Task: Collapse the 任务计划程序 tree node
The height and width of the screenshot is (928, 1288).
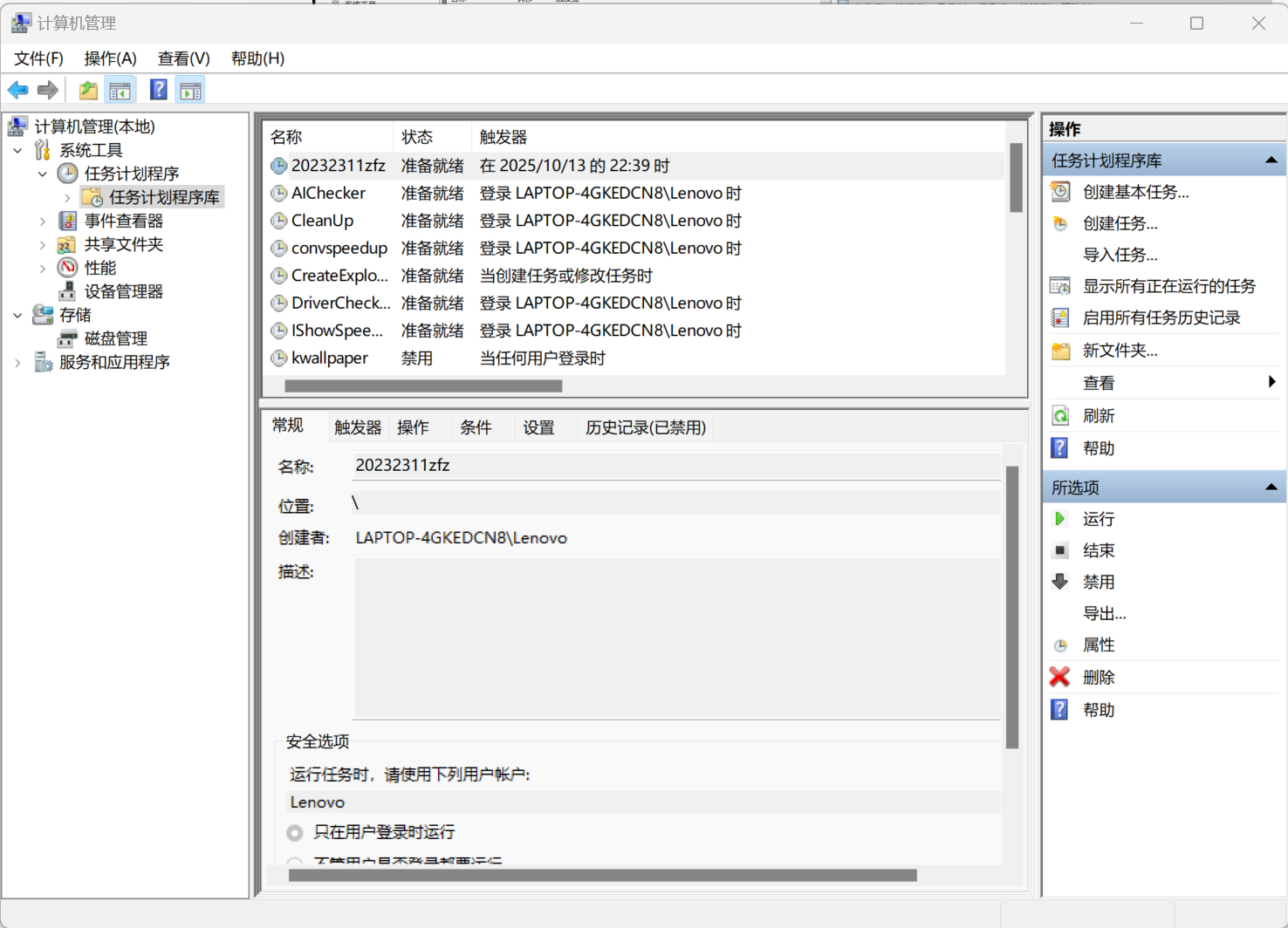Action: tap(43, 174)
